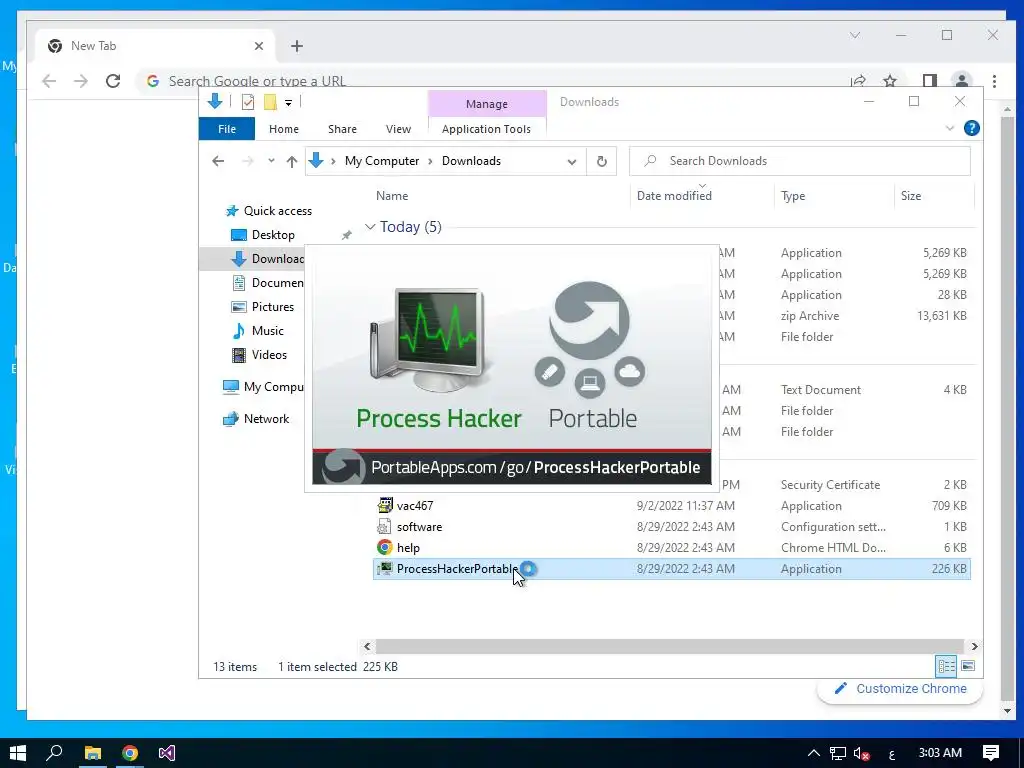Screen dimensions: 1024x768
Task: Open Chrome tab search chevron
Action: (855, 35)
